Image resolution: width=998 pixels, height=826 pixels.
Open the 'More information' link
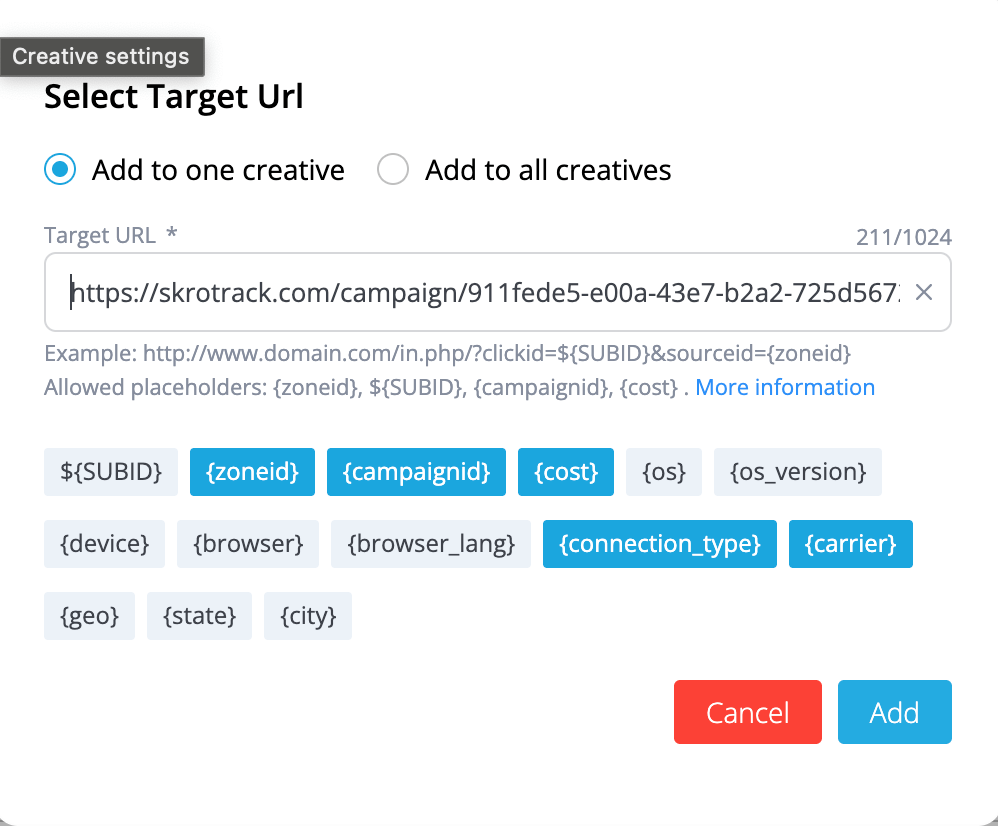click(785, 388)
